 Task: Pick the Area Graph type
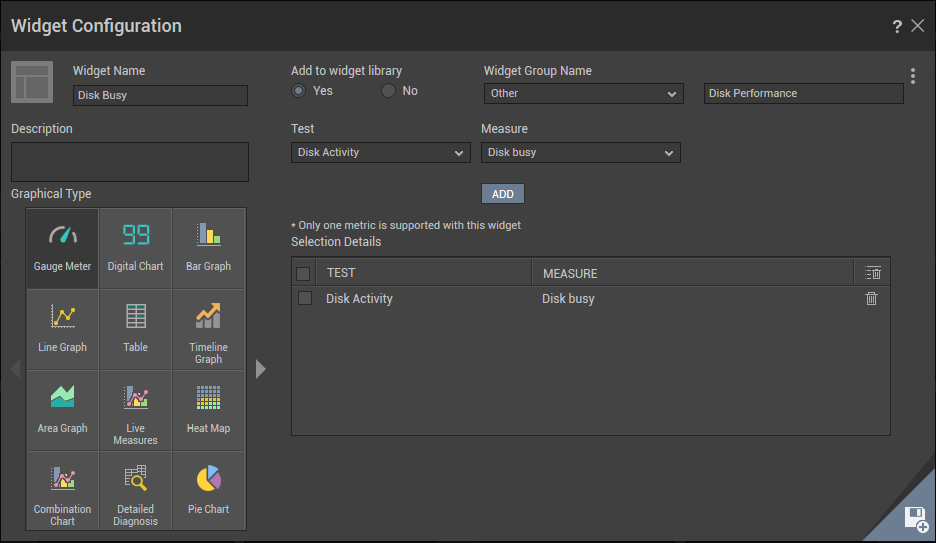62,411
